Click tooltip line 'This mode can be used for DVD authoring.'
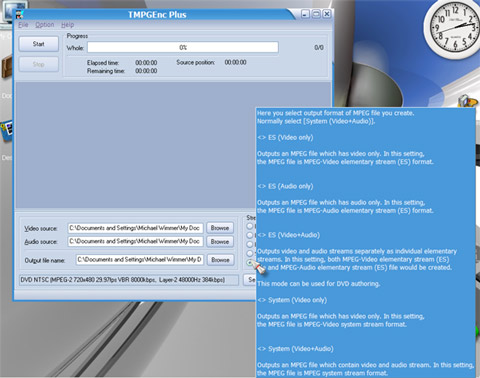This screenshot has width=480, height=378. 319,284
